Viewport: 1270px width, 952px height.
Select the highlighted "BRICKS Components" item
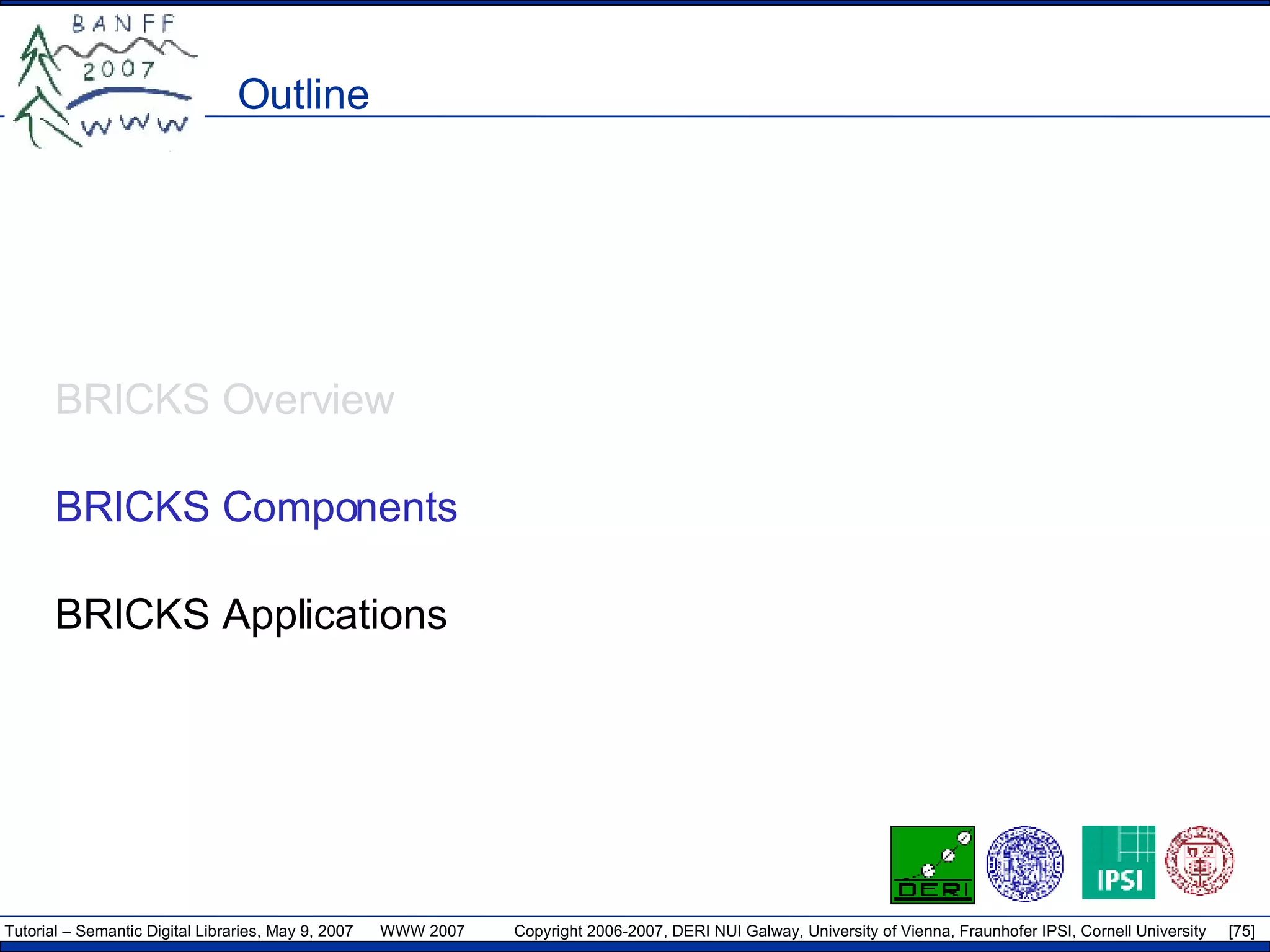click(256, 507)
